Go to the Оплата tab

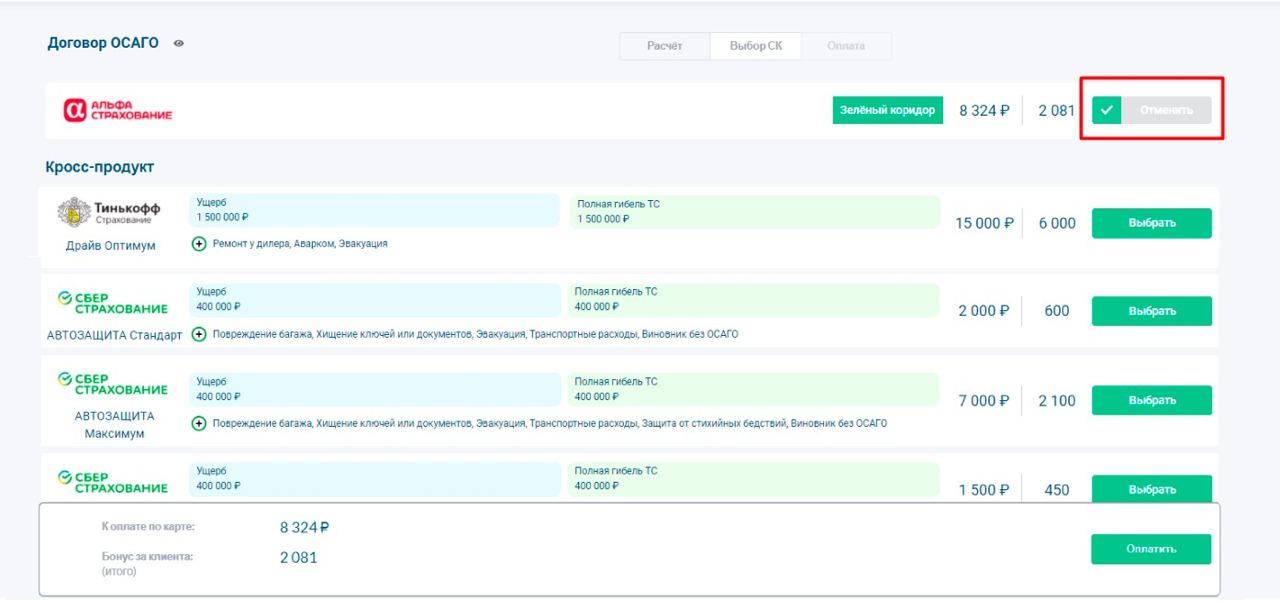[846, 46]
